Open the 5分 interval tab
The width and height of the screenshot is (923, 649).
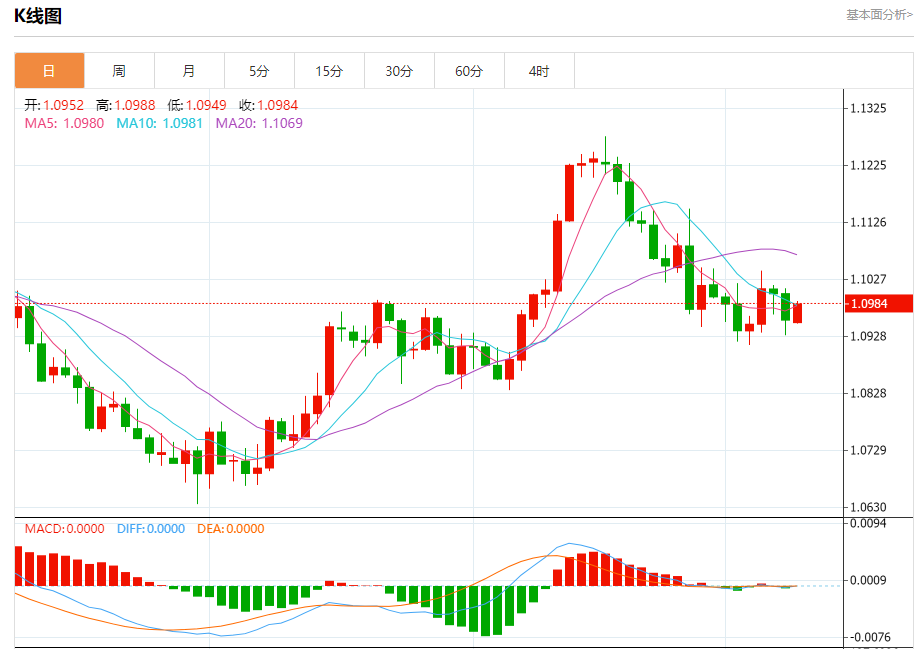(x=260, y=71)
